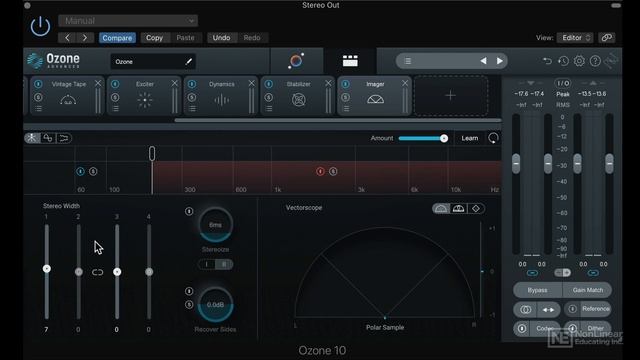Select Polar Sample vectorscope view
Image resolution: width=640 pixels, height=360 pixels.
(x=441, y=209)
